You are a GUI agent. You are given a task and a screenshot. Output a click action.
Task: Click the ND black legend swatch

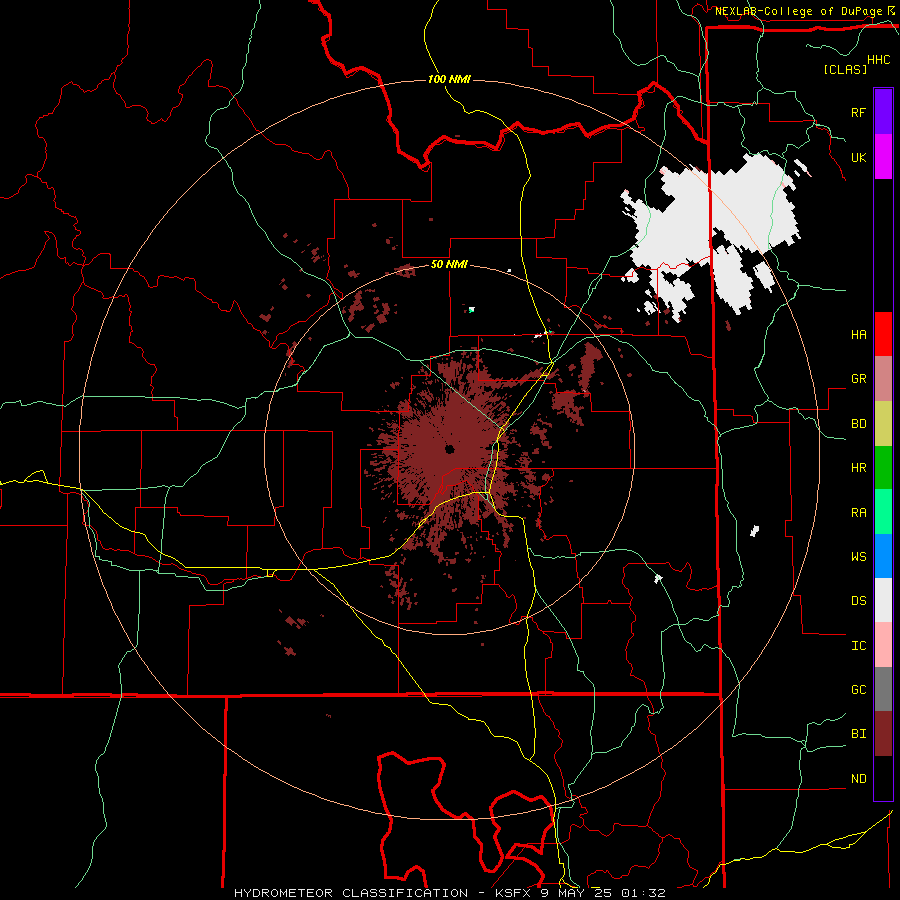pyautogui.click(x=883, y=778)
